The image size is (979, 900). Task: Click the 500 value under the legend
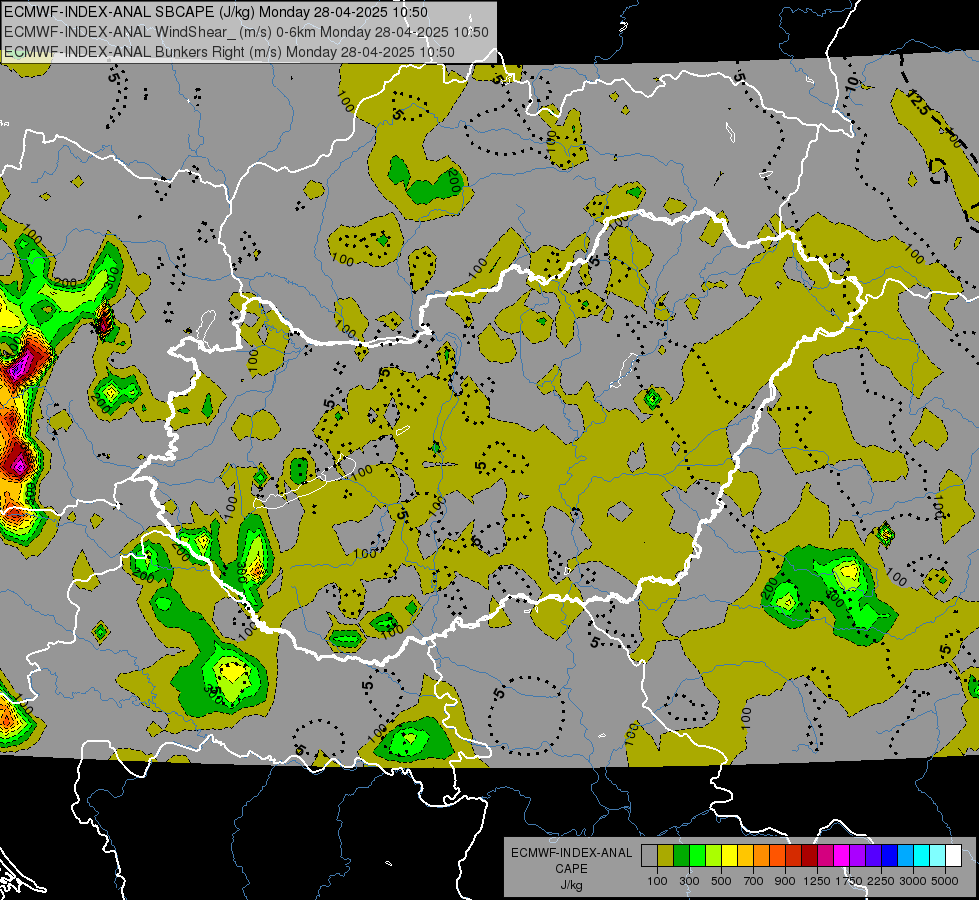(x=721, y=881)
